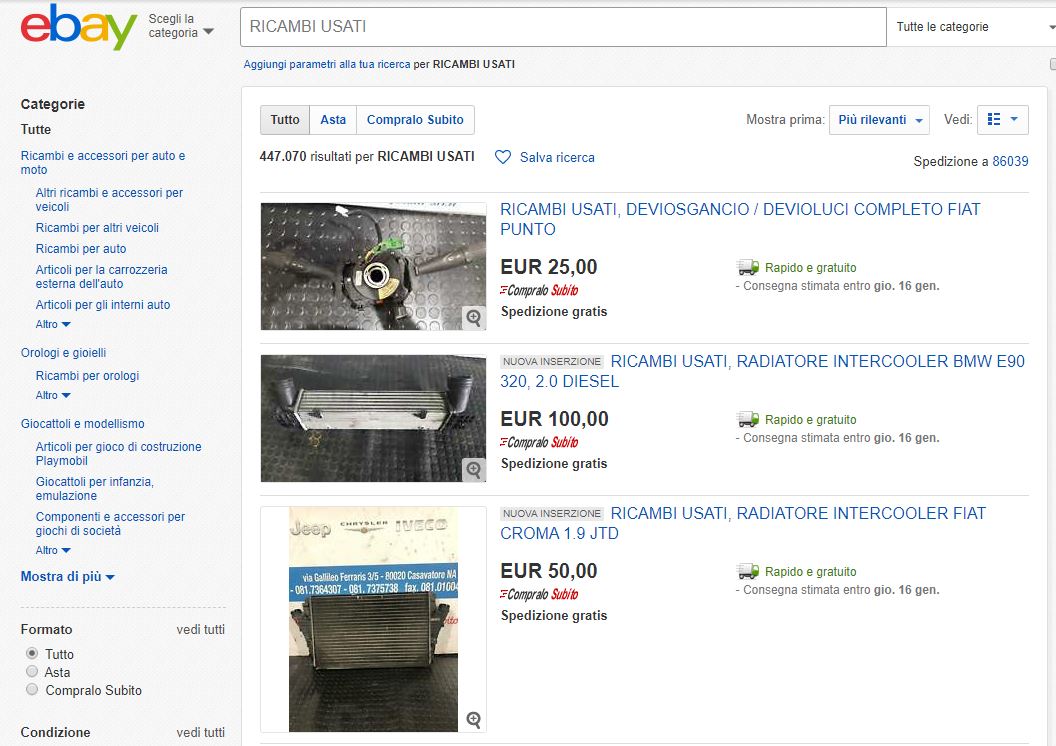Image resolution: width=1056 pixels, height=746 pixels.
Task: Click the EUR 100,00 price
Action: pyautogui.click(x=554, y=419)
